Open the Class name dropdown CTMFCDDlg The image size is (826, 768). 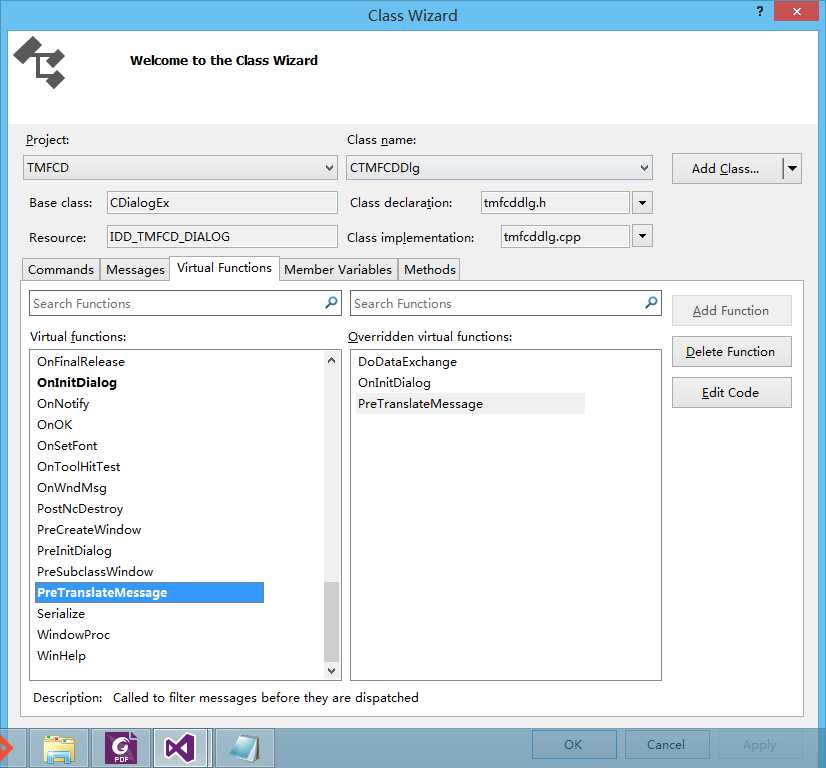[499, 168]
